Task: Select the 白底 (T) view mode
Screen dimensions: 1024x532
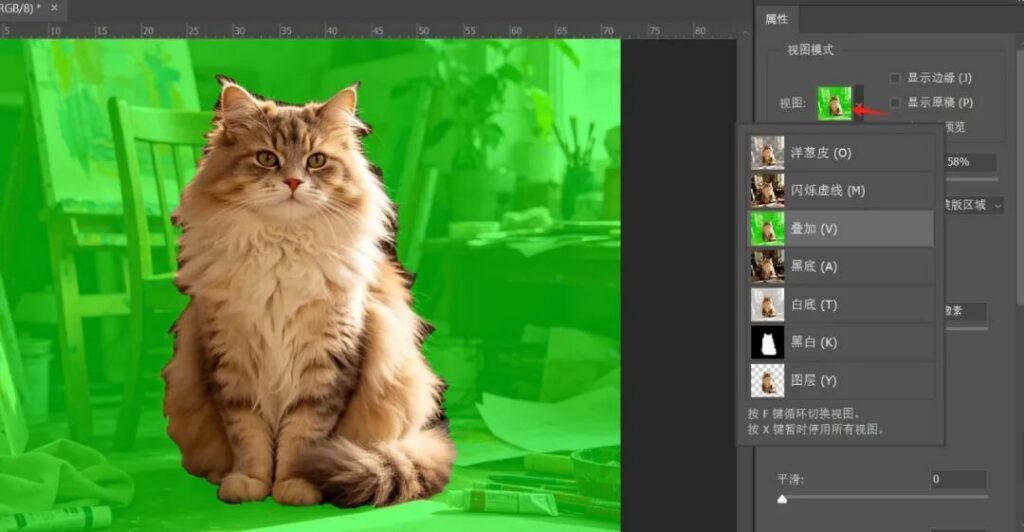Action: (840, 304)
